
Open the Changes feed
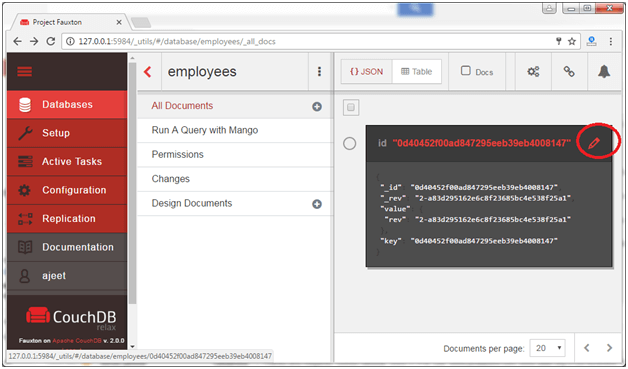[x=171, y=179]
